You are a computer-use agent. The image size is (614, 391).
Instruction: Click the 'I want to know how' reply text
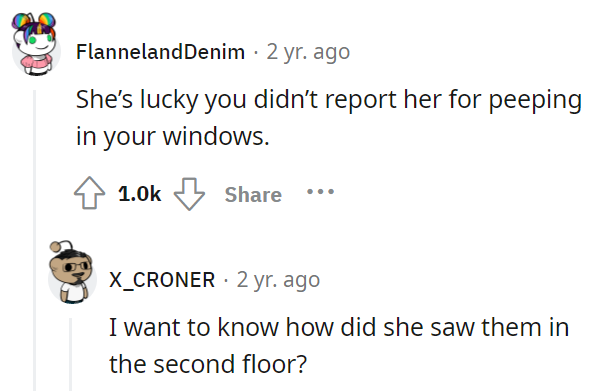(193, 327)
